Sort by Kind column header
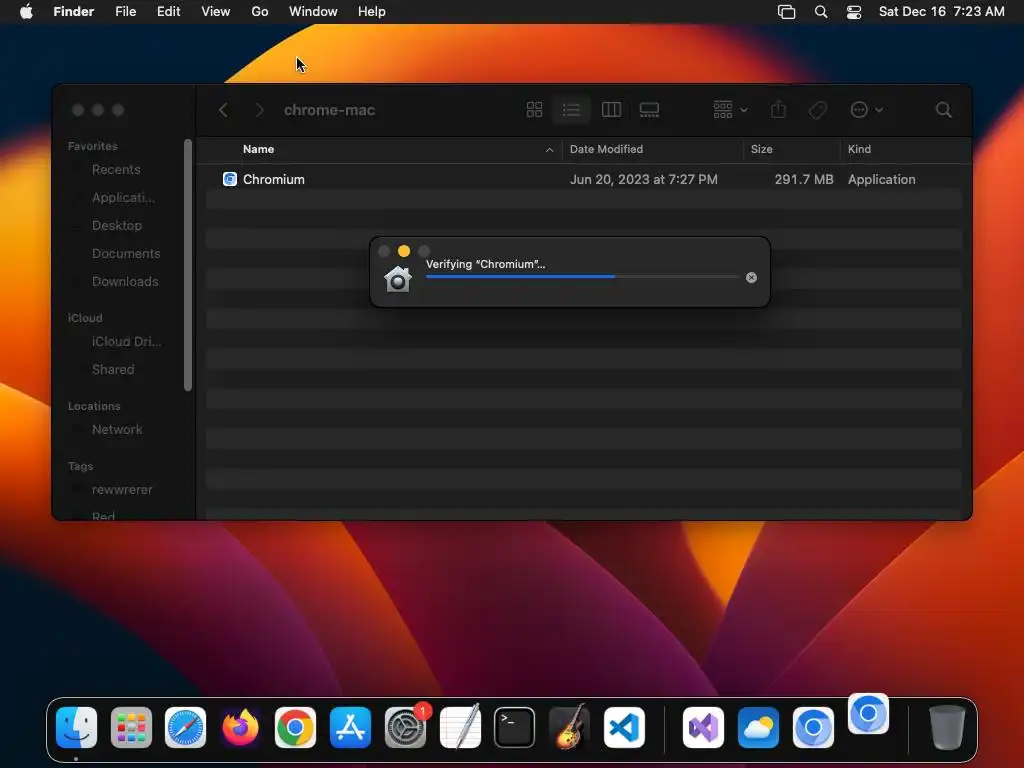1024x768 pixels. click(x=859, y=149)
